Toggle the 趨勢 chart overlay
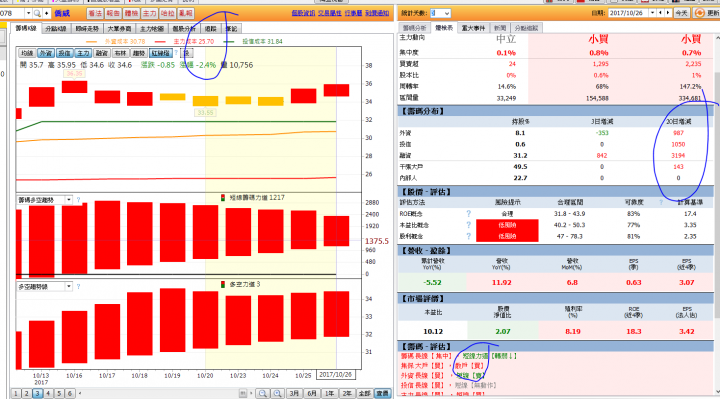This screenshot has height=399, width=720. pos(139,53)
